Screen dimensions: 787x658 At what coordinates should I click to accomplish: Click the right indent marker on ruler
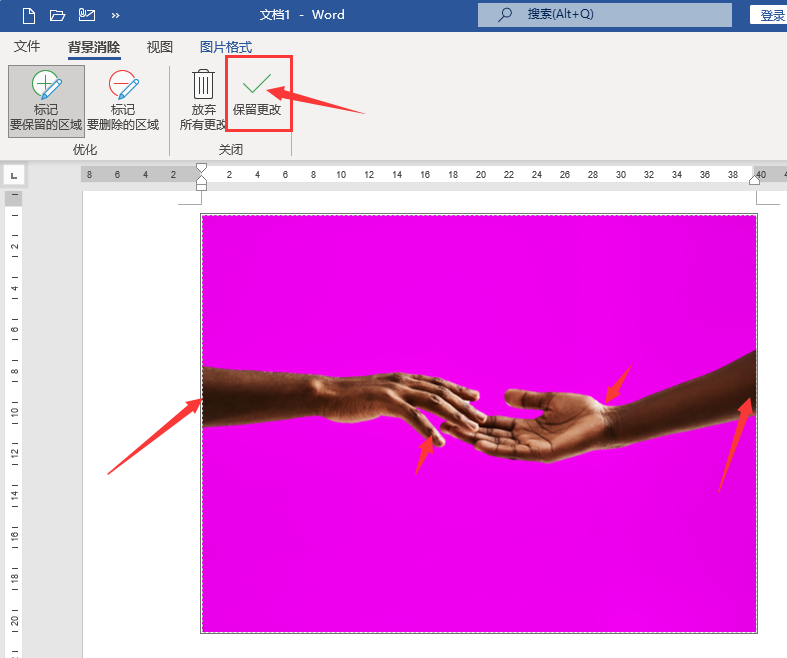[754, 179]
